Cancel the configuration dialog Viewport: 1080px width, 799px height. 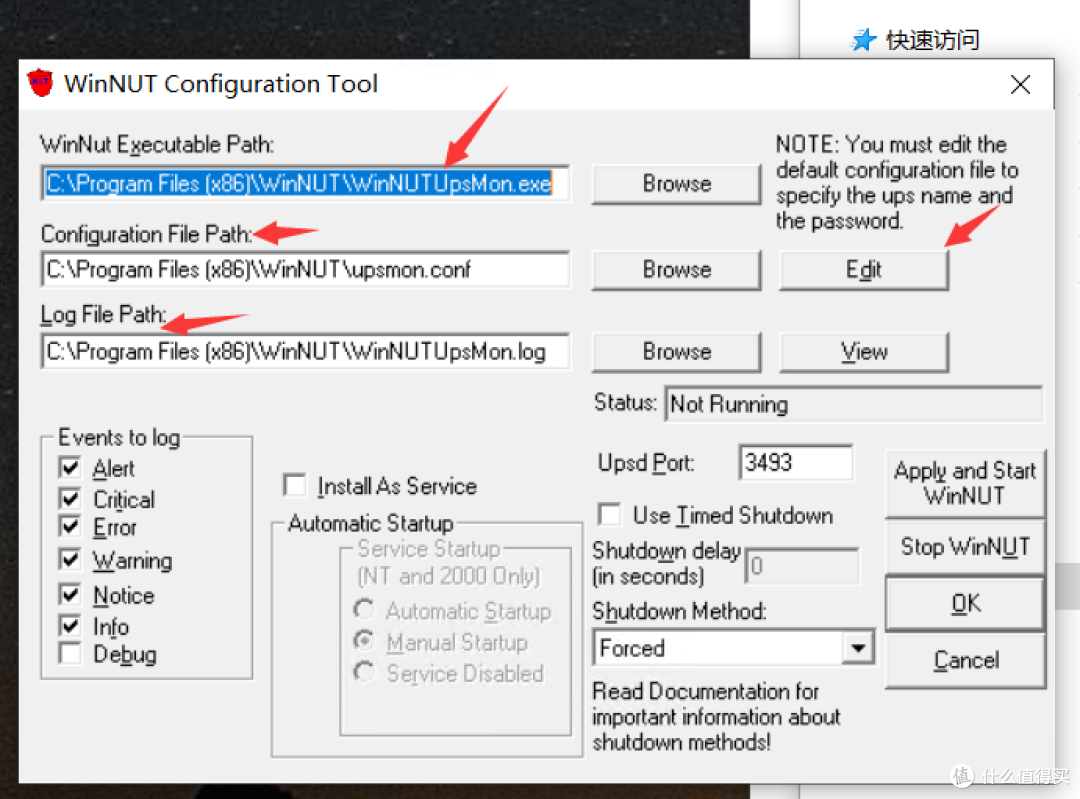(x=964, y=661)
